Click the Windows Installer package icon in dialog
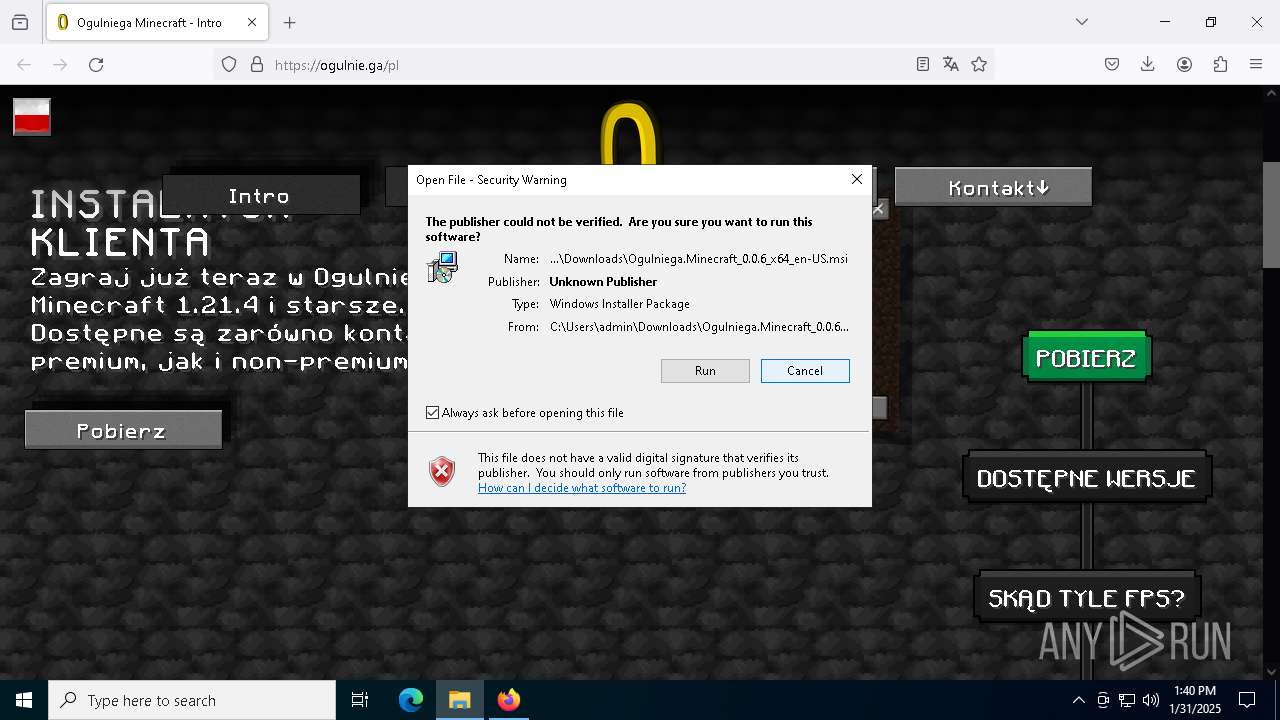The width and height of the screenshot is (1280, 720). pos(442,268)
